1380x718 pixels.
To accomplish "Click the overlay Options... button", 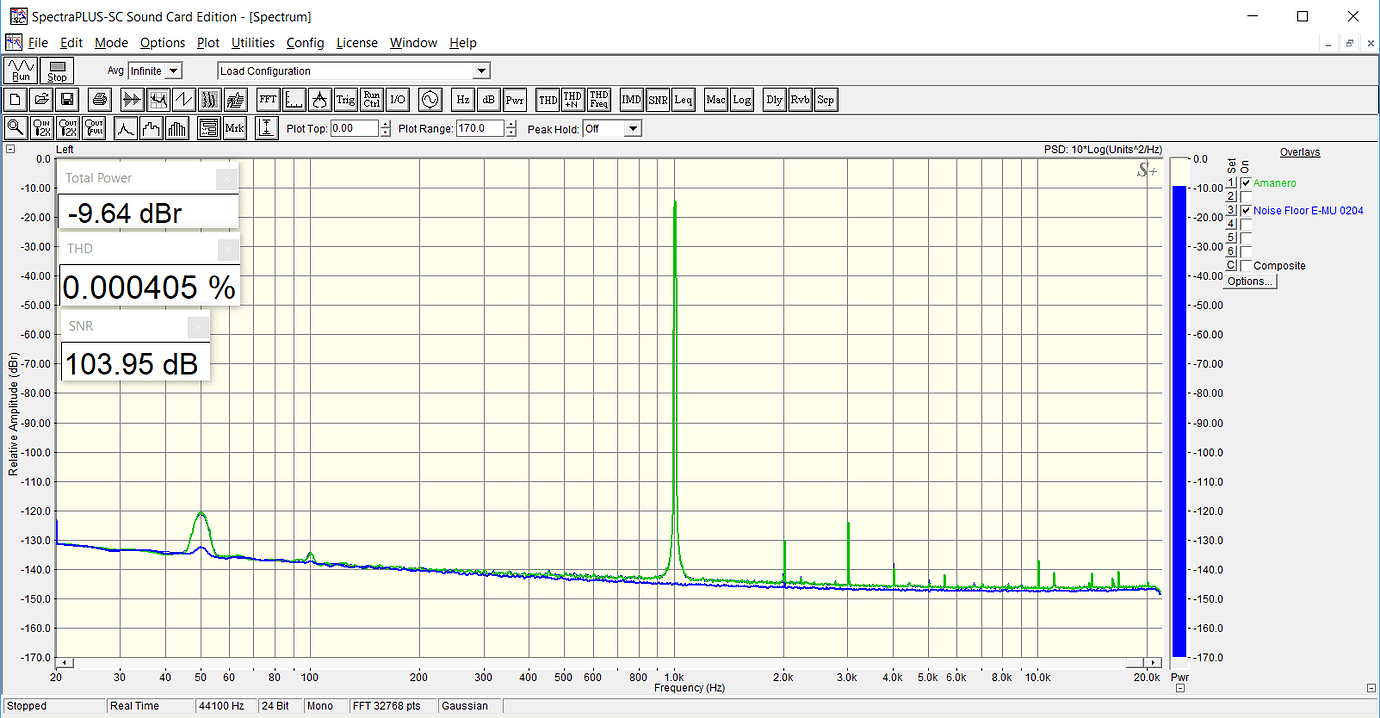I will tap(1251, 282).
